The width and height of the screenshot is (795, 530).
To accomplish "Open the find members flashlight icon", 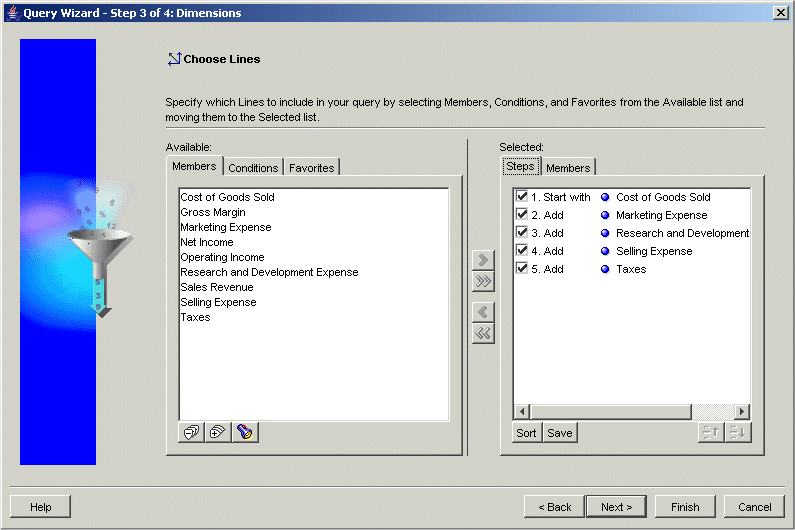I will coord(245,432).
